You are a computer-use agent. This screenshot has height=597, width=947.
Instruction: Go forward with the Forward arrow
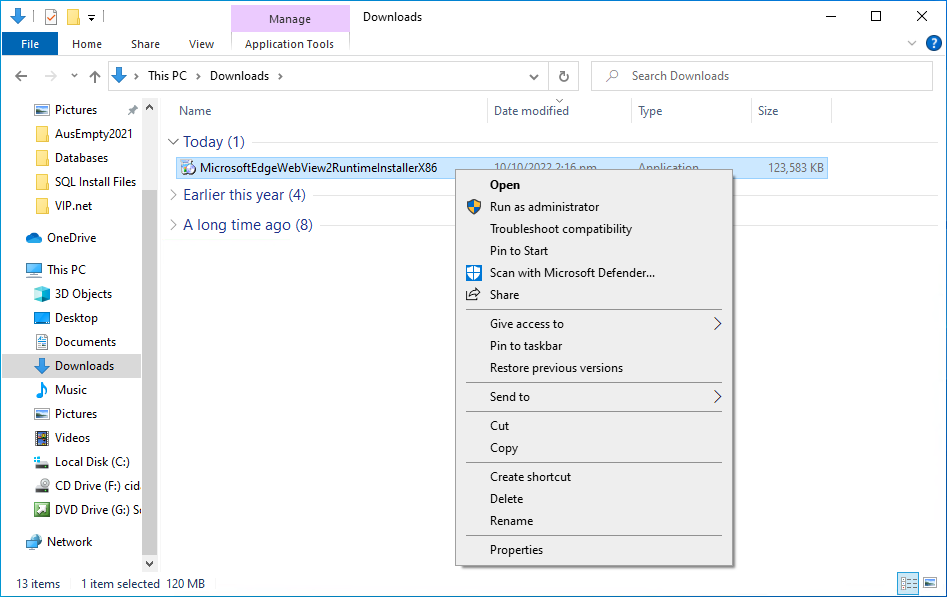coord(51,76)
